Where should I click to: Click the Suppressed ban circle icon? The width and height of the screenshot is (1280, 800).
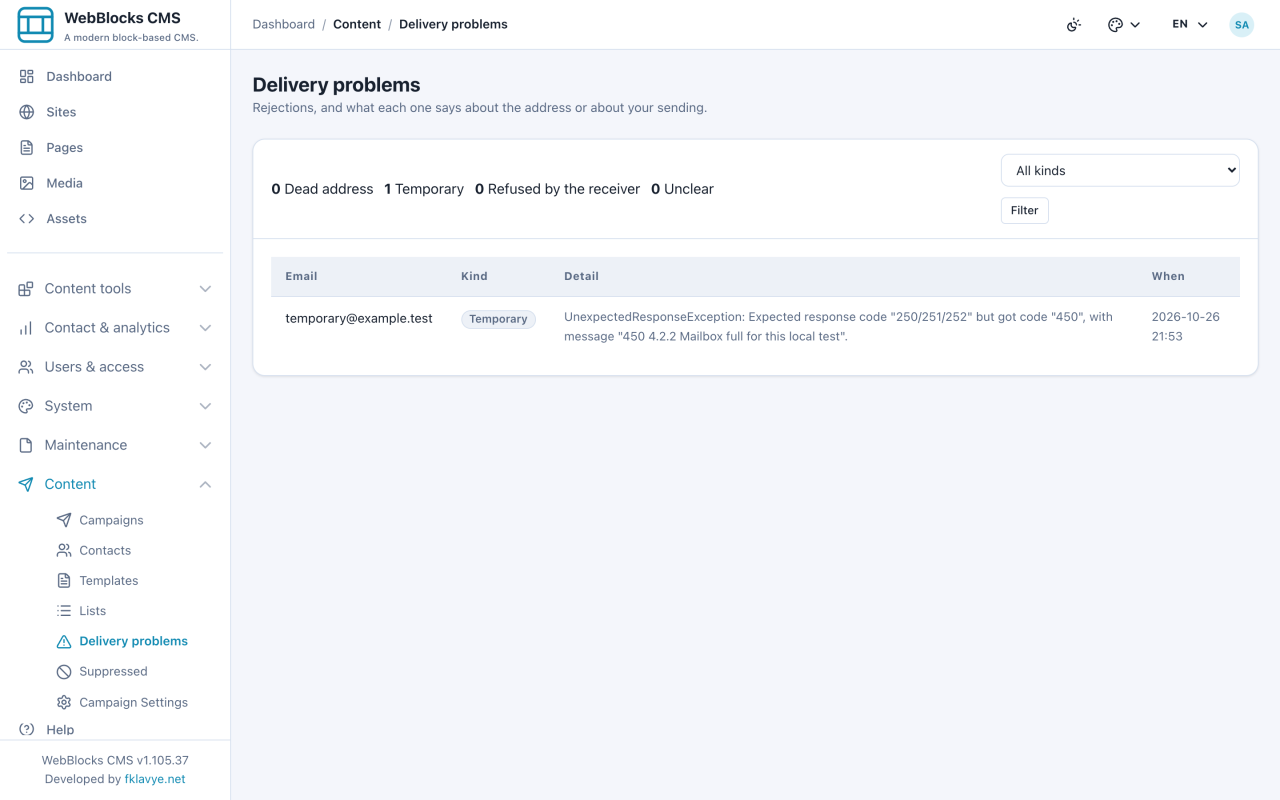coord(64,672)
